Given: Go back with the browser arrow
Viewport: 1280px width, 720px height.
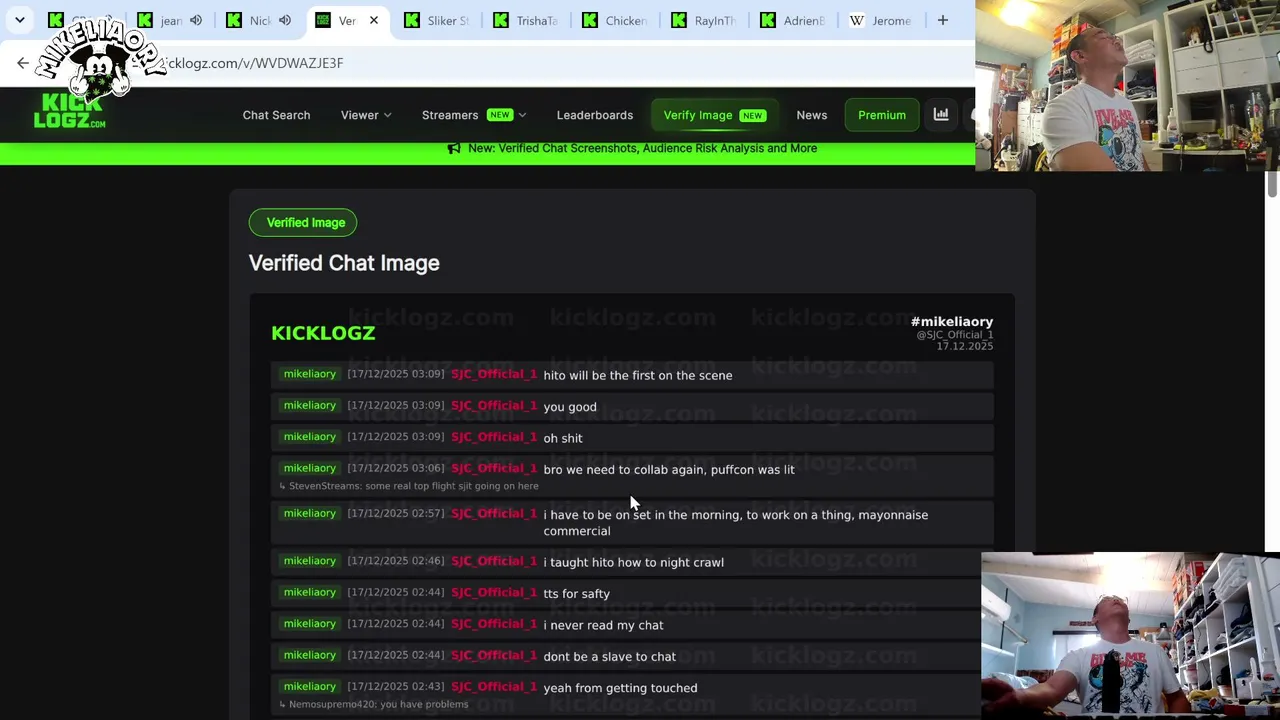Looking at the screenshot, I should point(23,63).
